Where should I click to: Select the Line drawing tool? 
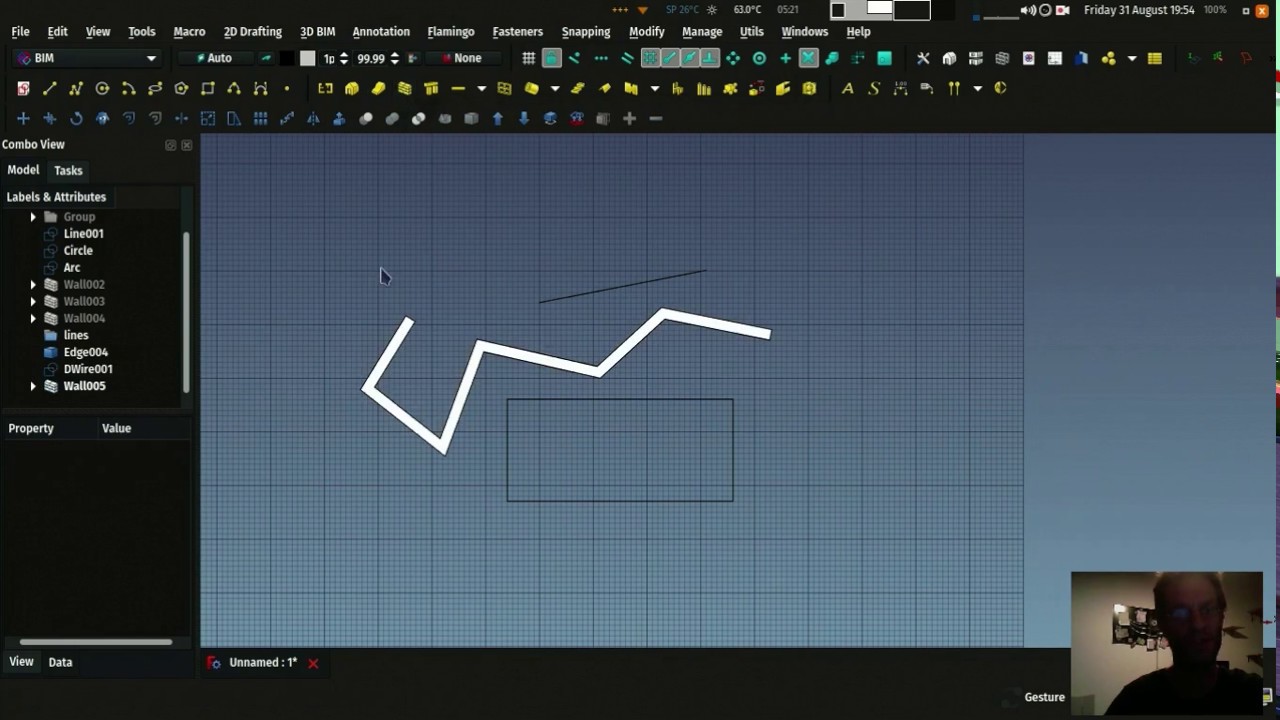49,89
